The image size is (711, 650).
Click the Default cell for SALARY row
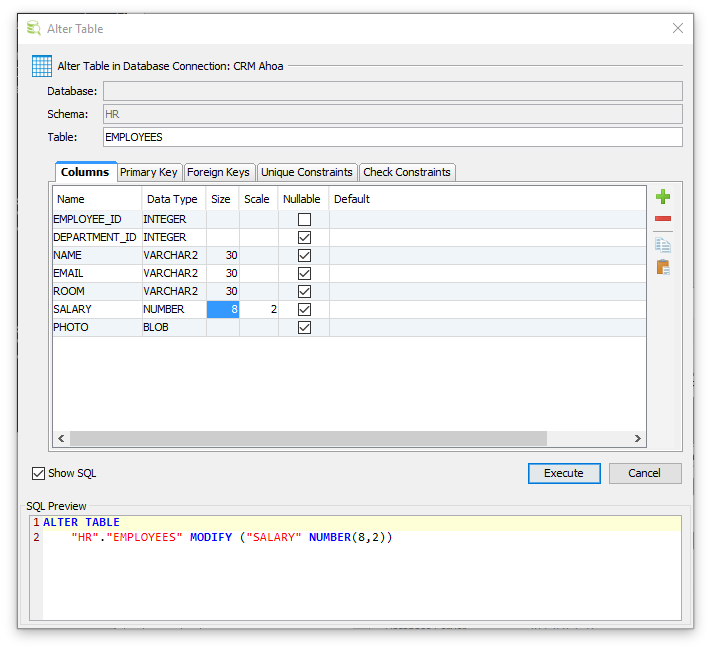pyautogui.click(x=487, y=309)
